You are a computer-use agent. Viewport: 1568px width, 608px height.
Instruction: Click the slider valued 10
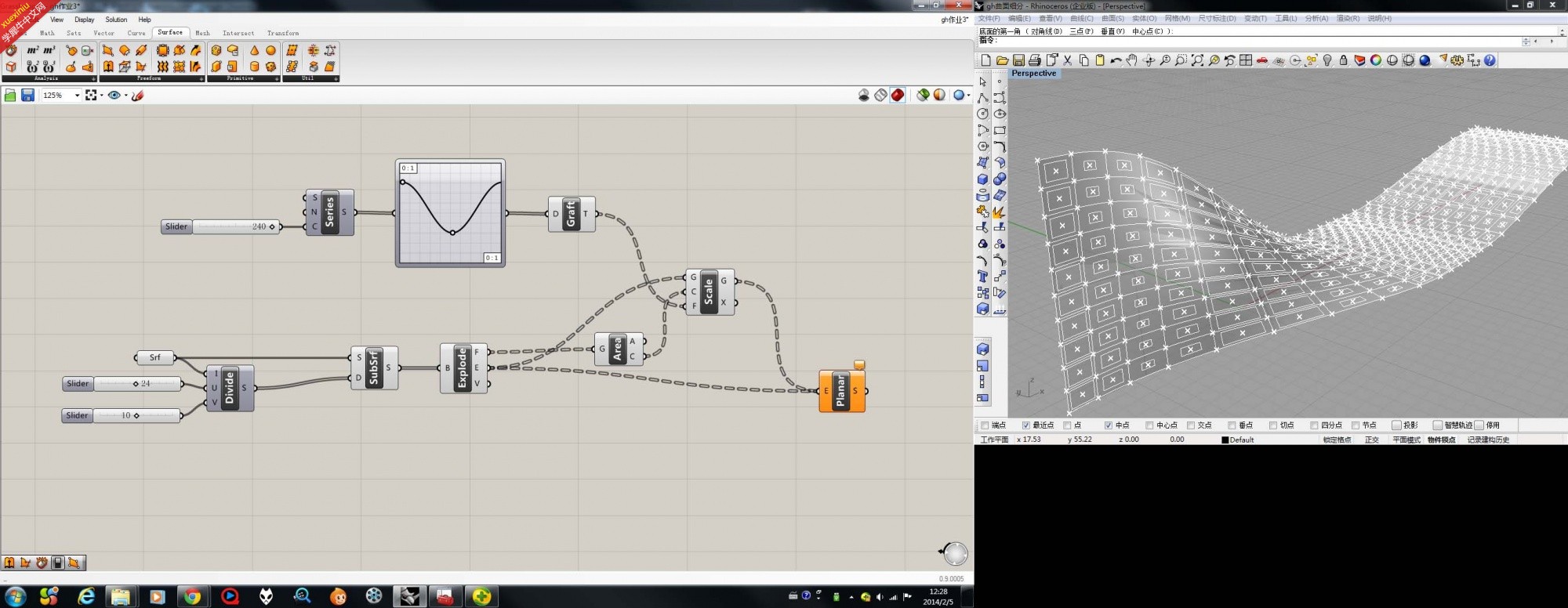click(x=122, y=415)
